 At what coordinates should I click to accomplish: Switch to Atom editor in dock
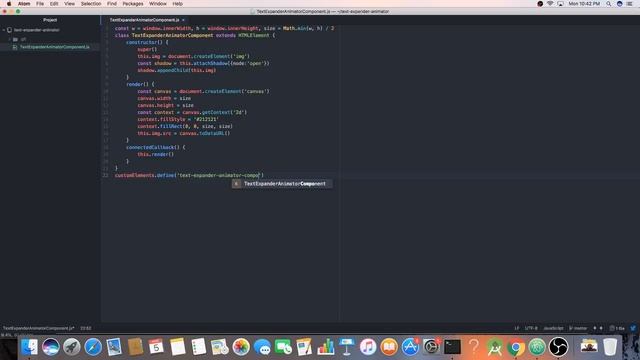[x=537, y=347]
